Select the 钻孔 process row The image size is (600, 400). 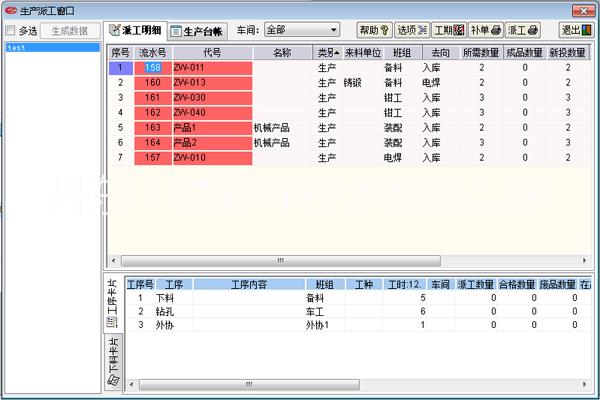coord(358,312)
